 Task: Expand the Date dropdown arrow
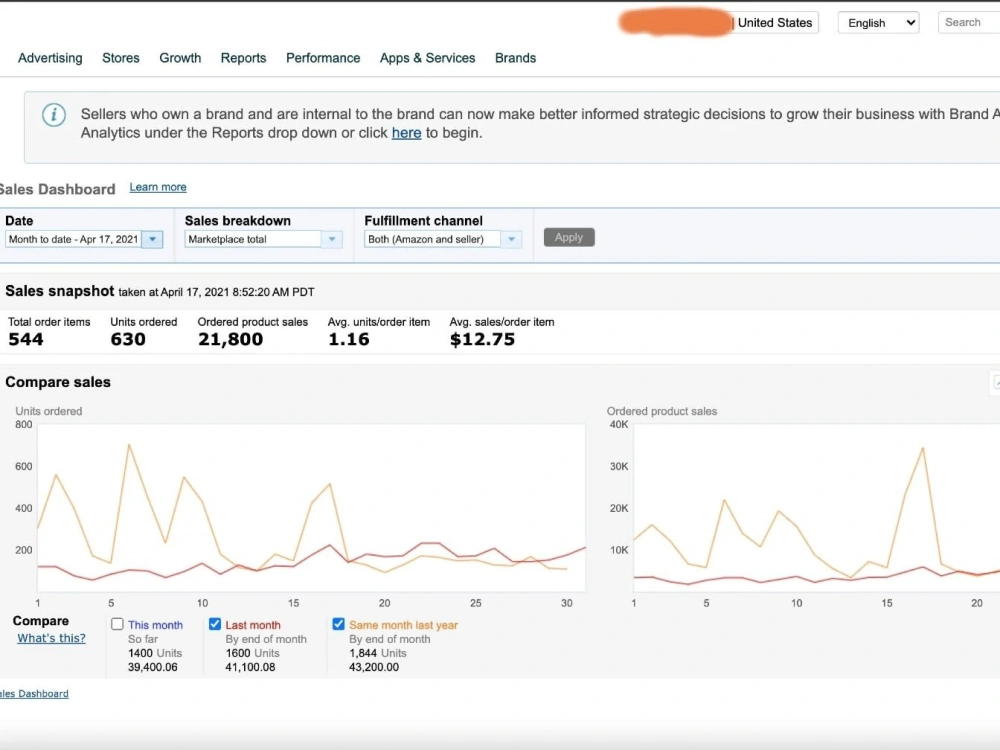(152, 239)
